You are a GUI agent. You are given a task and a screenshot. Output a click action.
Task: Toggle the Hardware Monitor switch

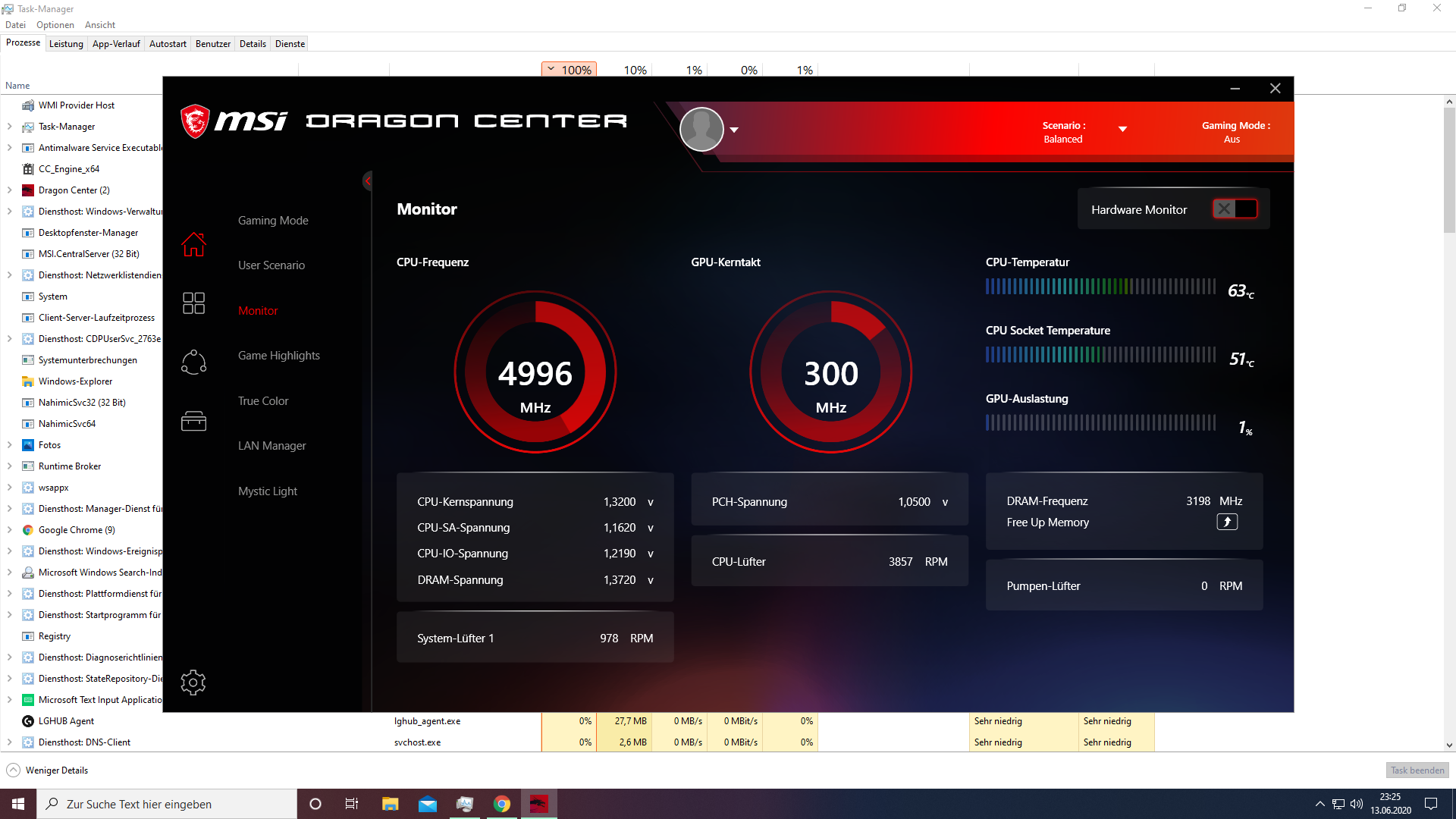1235,209
